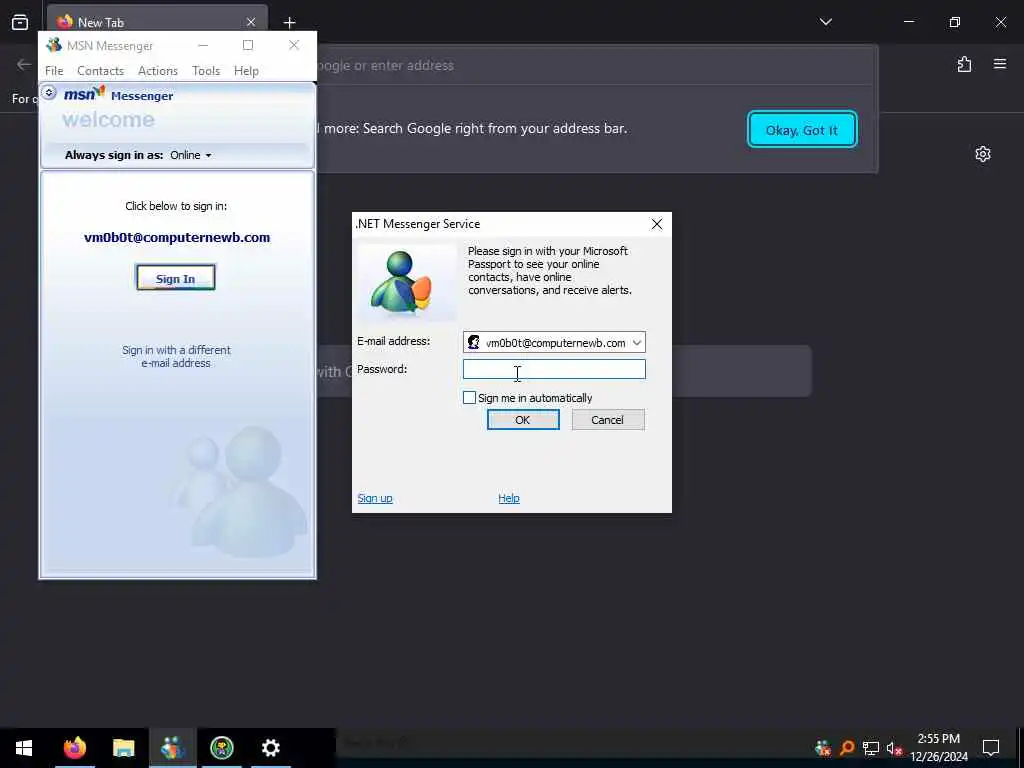
Task: Check Sign me in automatically
Action: [469, 397]
